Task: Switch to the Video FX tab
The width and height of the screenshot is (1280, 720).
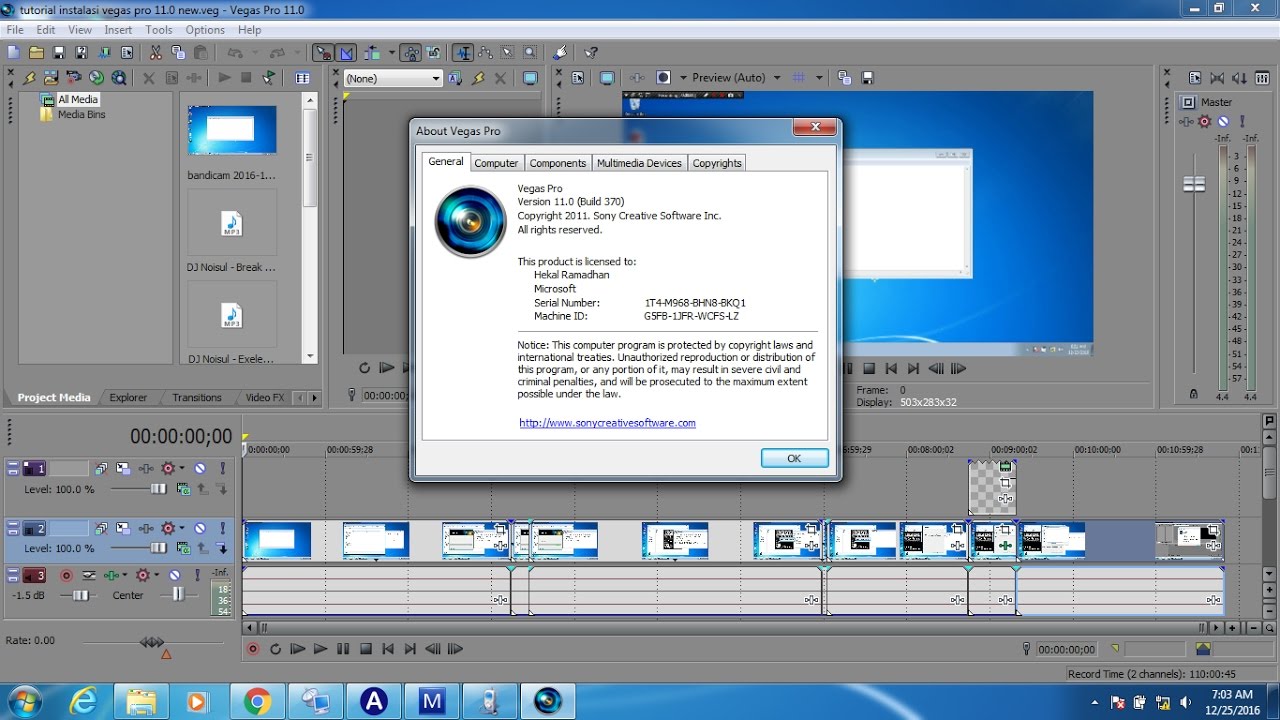Action: (265, 397)
